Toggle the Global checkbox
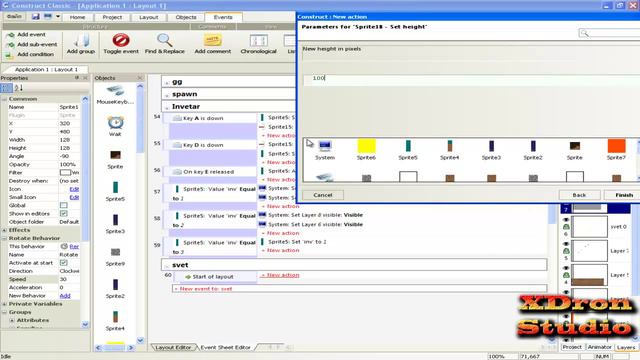The image size is (640, 360). [x=64, y=205]
